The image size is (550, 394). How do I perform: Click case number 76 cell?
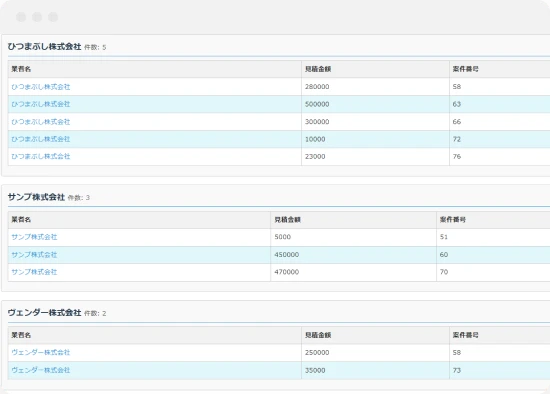click(x=499, y=156)
